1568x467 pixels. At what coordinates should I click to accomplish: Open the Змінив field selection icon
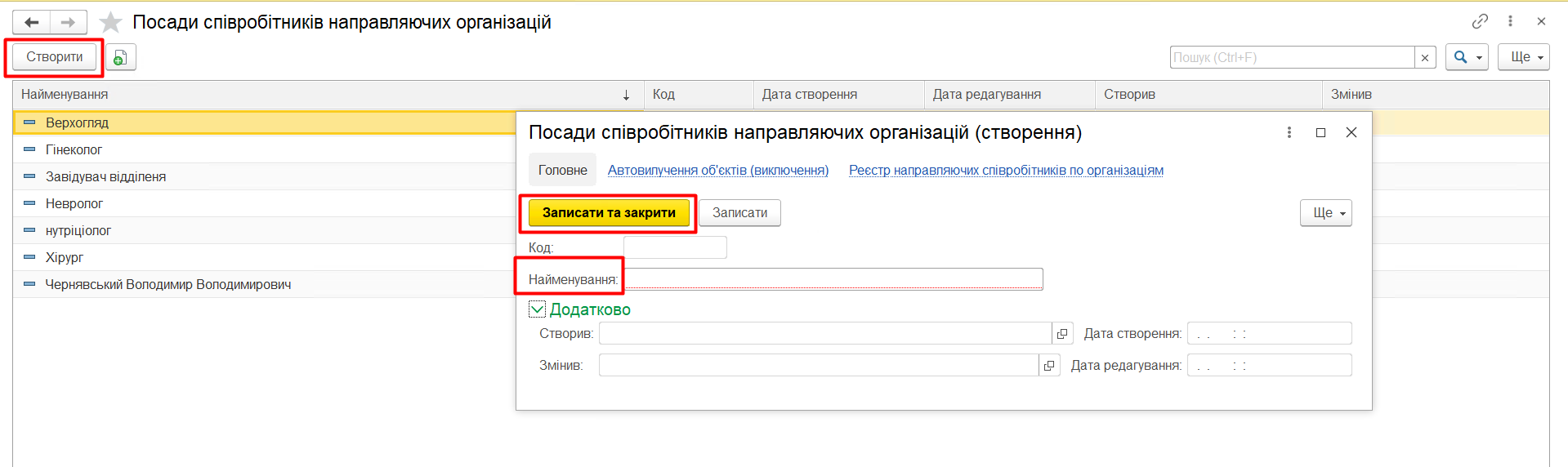click(x=1049, y=366)
